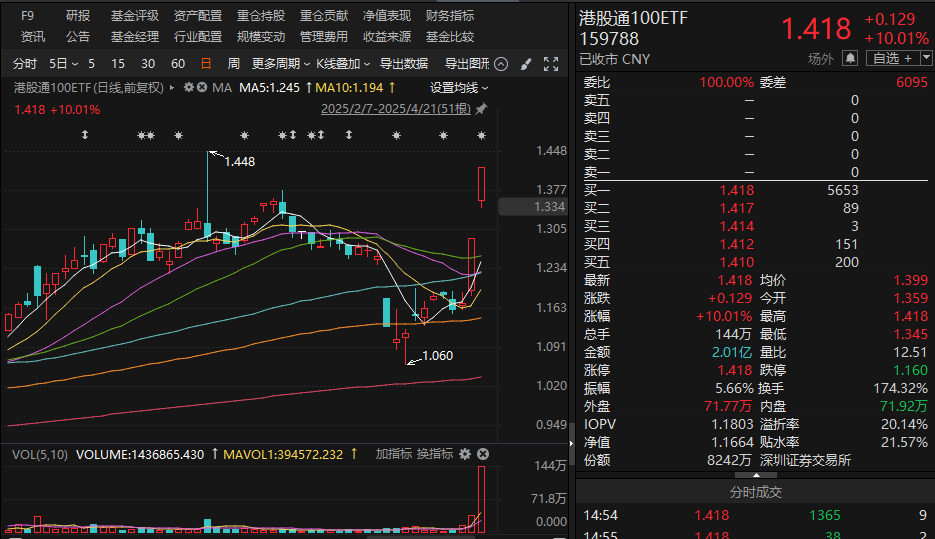Open 研报 research reports tab

pyautogui.click(x=78, y=16)
